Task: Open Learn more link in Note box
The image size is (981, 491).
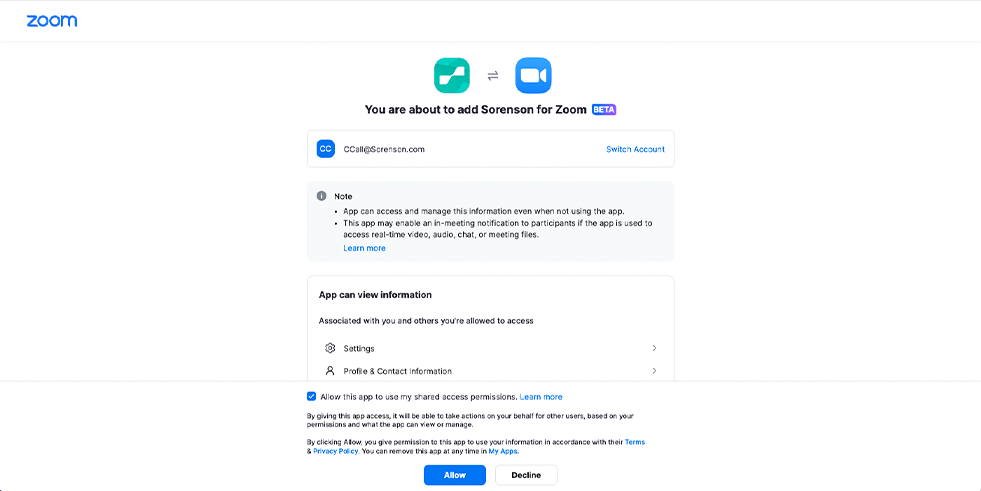Action: [364, 248]
